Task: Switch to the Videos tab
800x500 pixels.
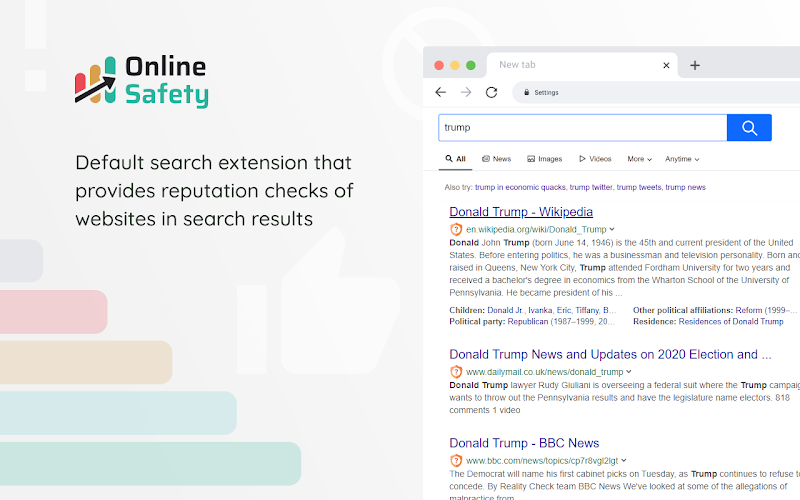Action: pos(595,159)
